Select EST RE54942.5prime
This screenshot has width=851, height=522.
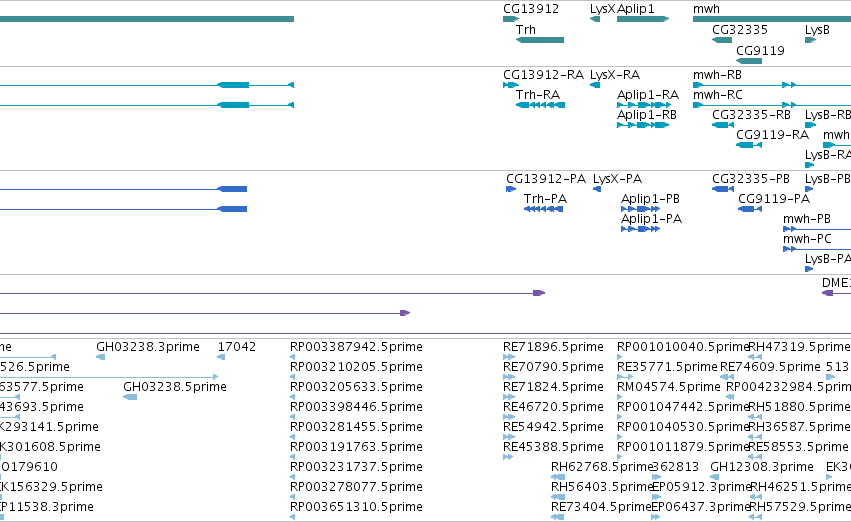point(553,427)
